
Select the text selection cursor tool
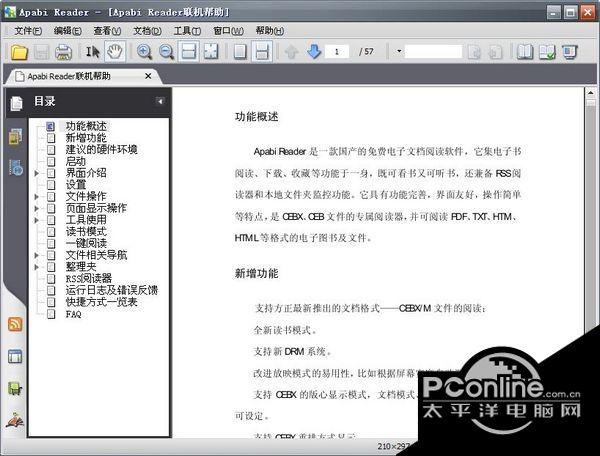coord(92,52)
